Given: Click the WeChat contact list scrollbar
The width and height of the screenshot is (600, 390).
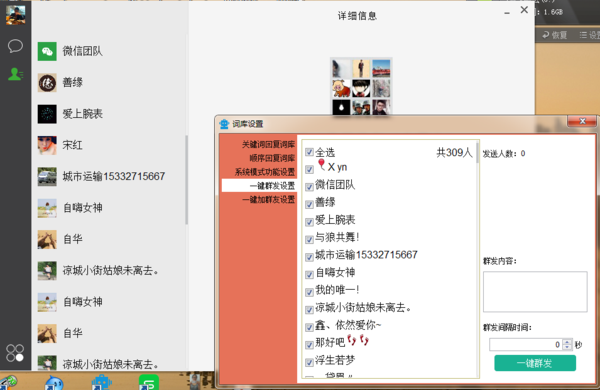Looking at the screenshot, I should (186, 180).
